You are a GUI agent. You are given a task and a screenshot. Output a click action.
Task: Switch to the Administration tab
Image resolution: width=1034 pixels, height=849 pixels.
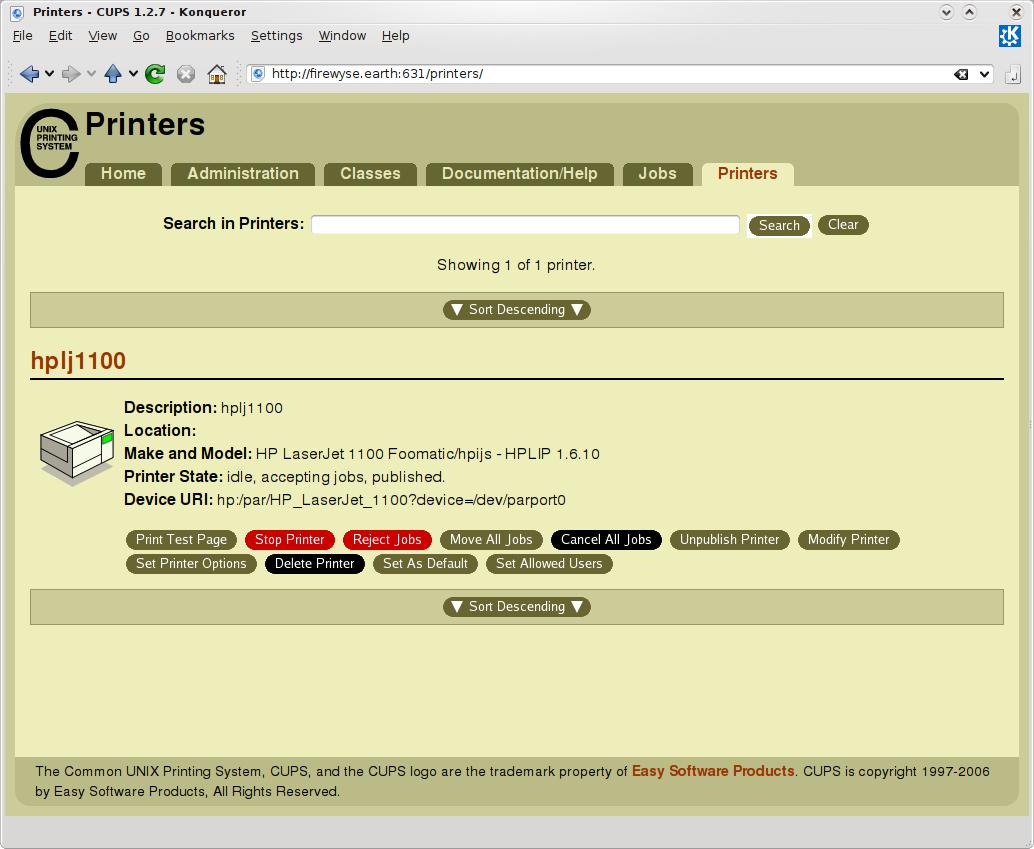click(243, 173)
